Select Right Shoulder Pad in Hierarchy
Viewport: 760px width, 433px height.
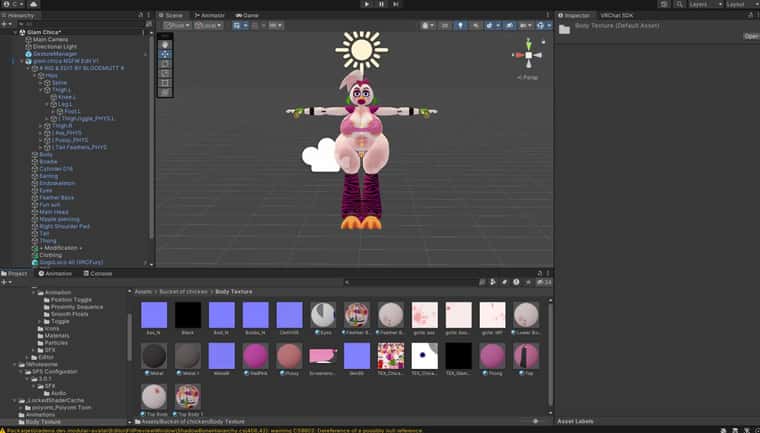click(64, 226)
